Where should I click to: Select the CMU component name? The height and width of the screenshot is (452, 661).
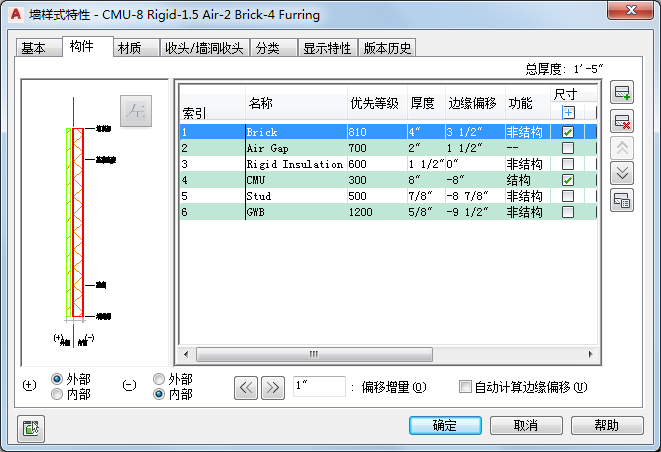pyautogui.click(x=255, y=180)
